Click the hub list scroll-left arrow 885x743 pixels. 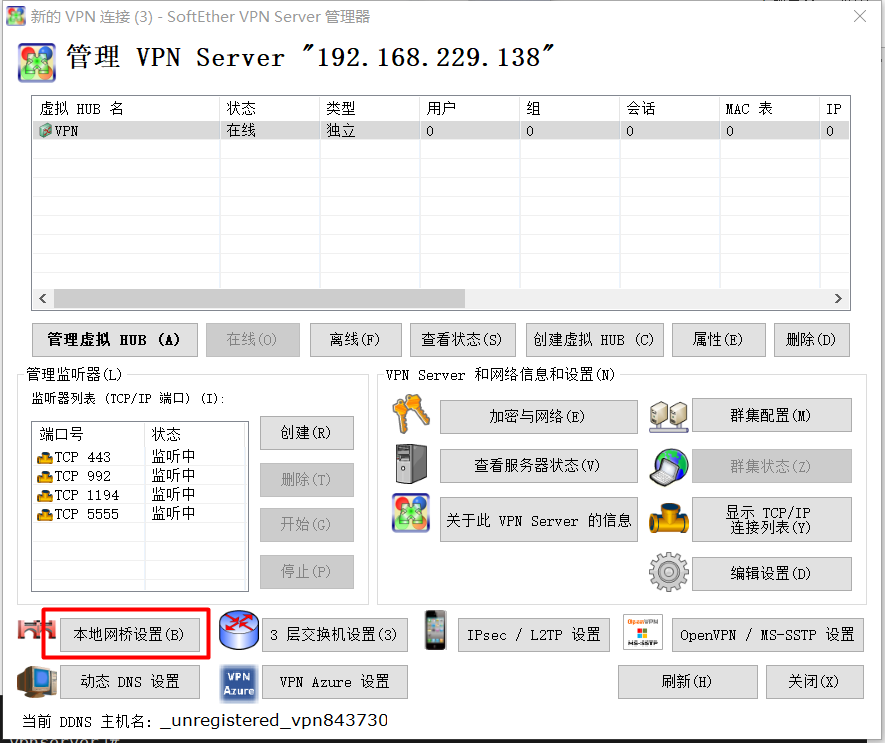43,299
